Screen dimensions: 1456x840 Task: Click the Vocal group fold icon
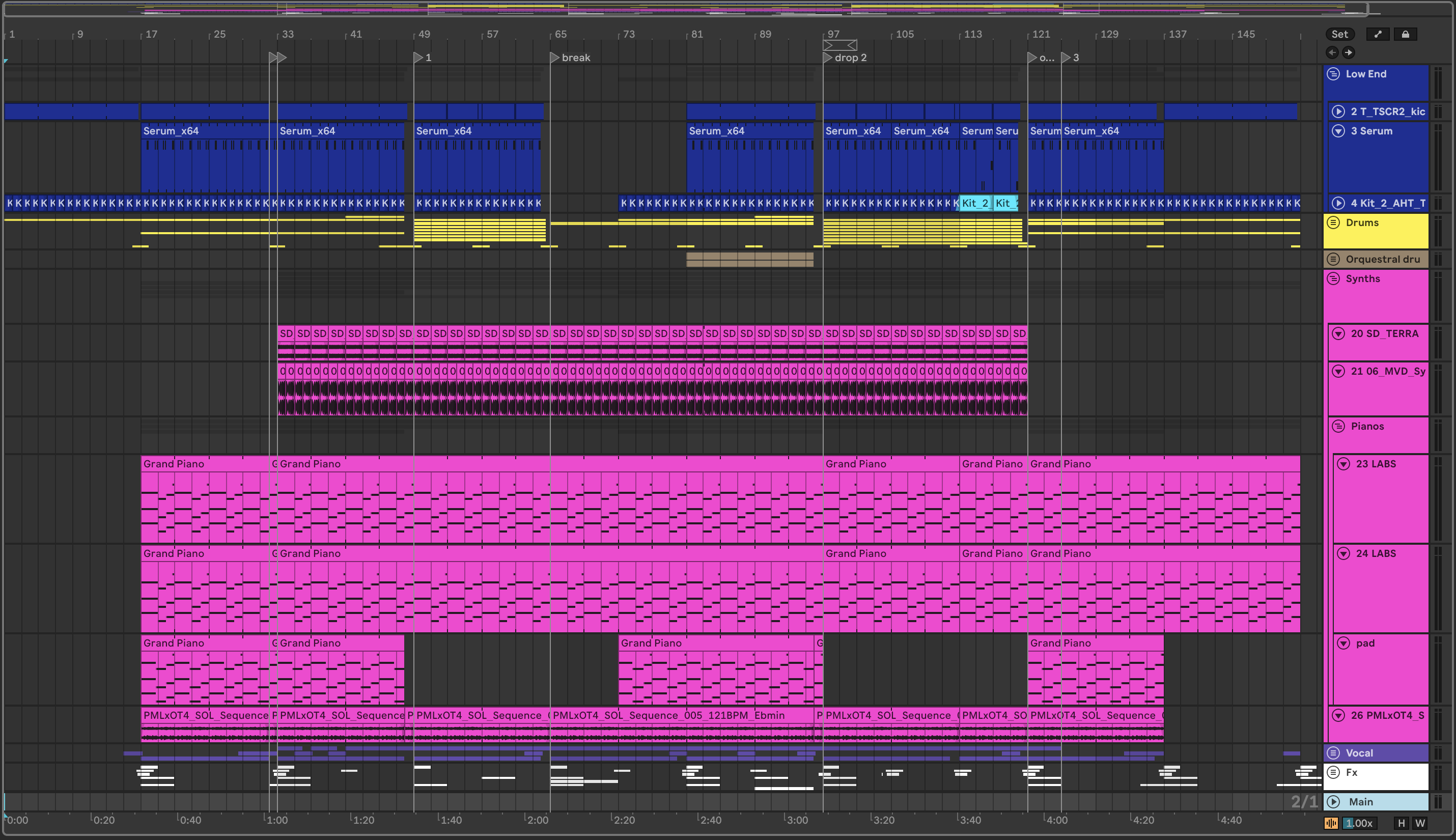click(1333, 753)
